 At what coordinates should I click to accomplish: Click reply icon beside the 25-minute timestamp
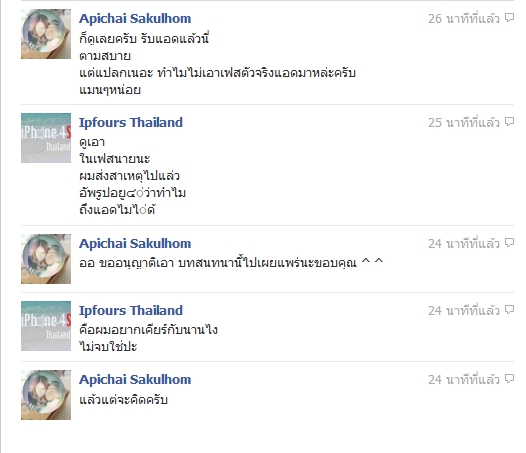coord(509,122)
